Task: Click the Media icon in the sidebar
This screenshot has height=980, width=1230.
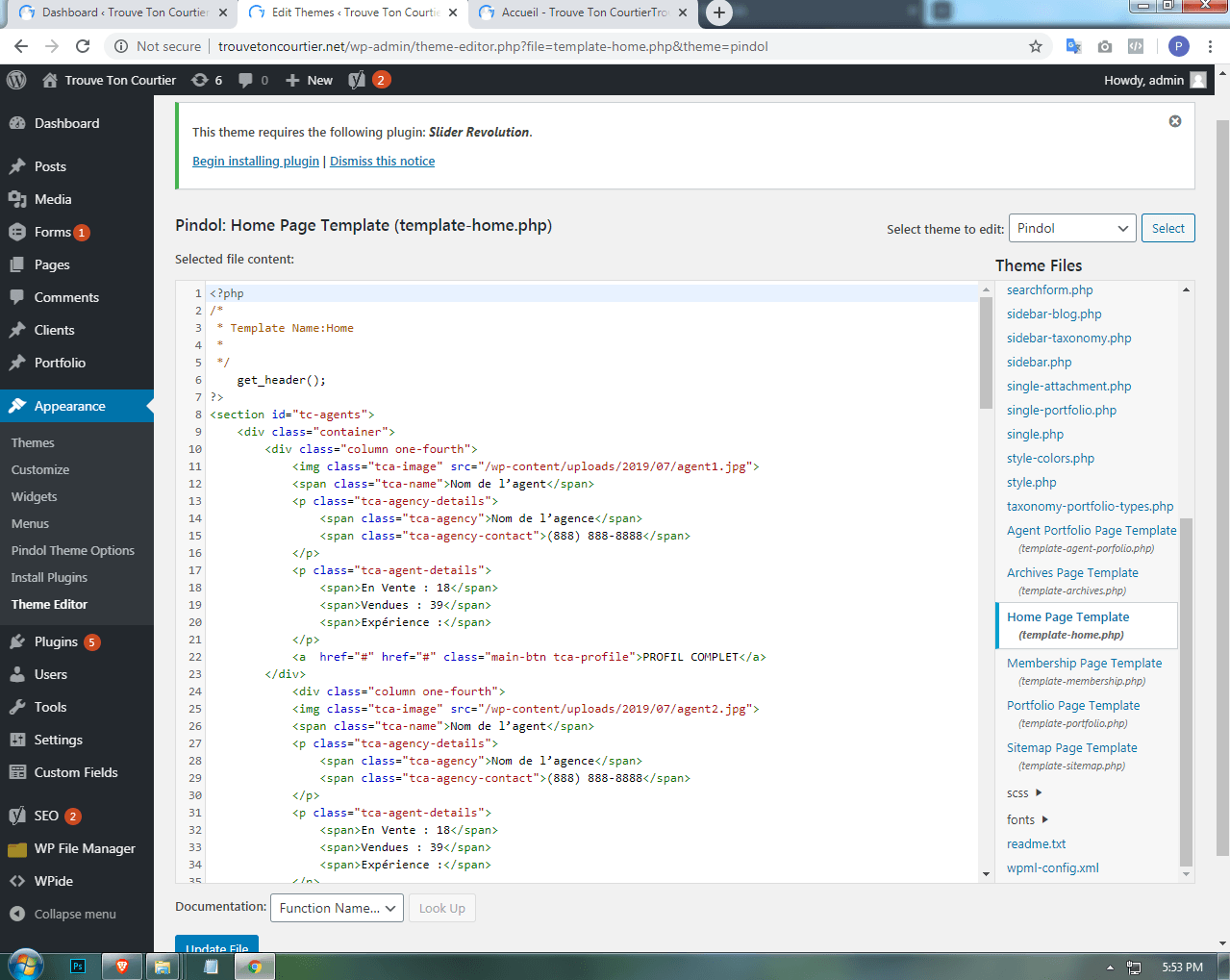Action: (x=17, y=199)
